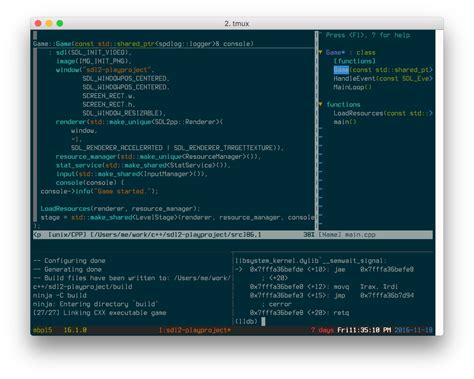
Task: Collapse the functions tagbar section
Action: point(320,104)
